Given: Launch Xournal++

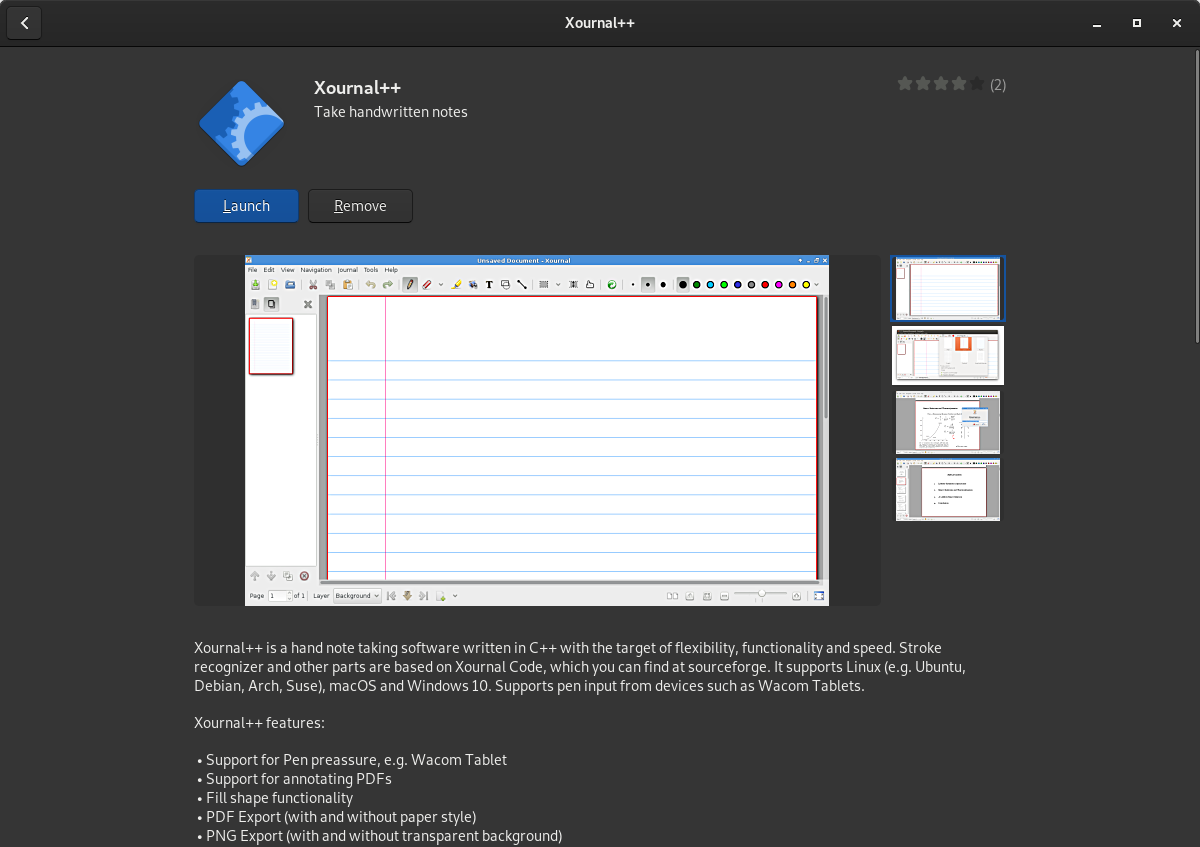Looking at the screenshot, I should point(246,206).
